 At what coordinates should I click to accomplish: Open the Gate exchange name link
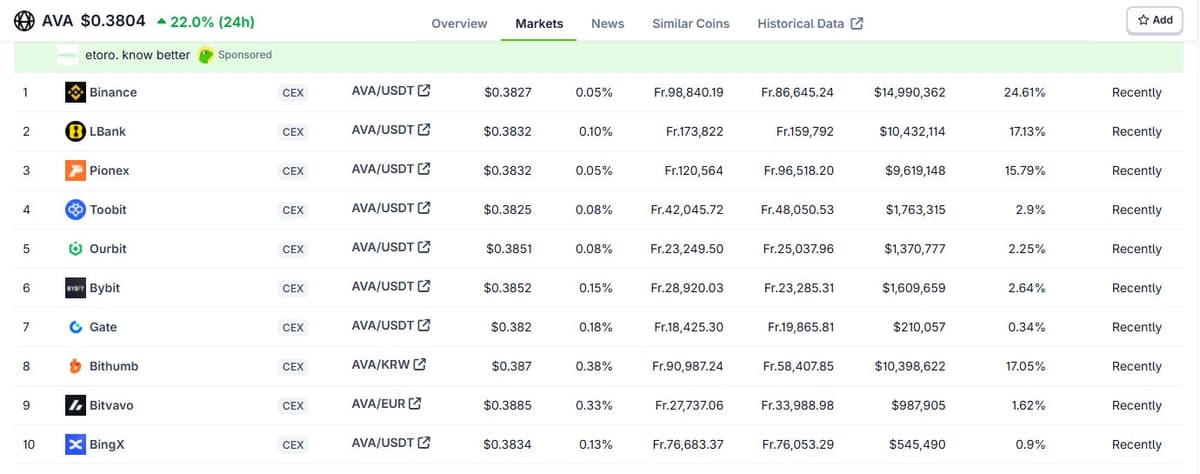tap(104, 327)
